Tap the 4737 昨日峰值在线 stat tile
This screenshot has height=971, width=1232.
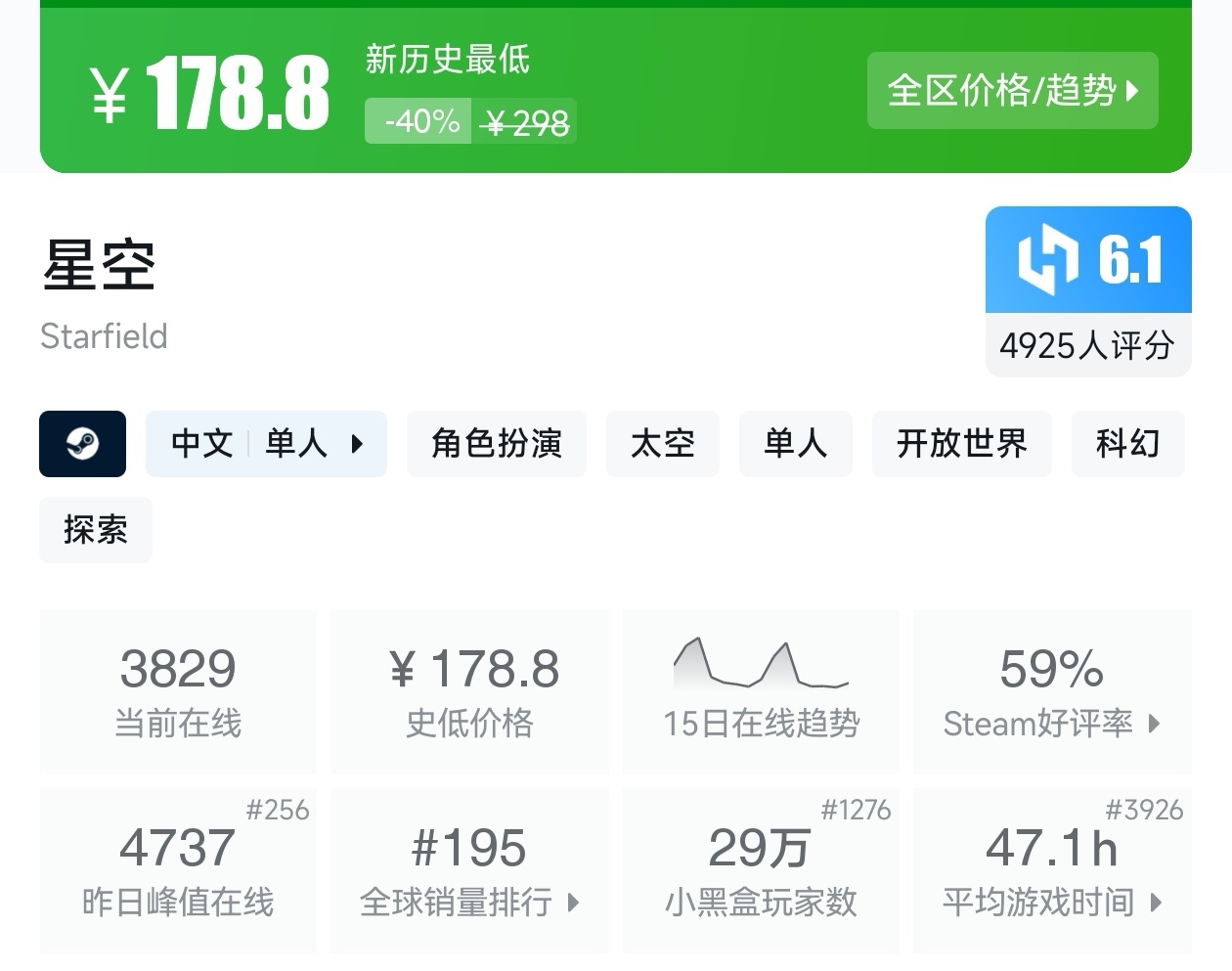(178, 870)
